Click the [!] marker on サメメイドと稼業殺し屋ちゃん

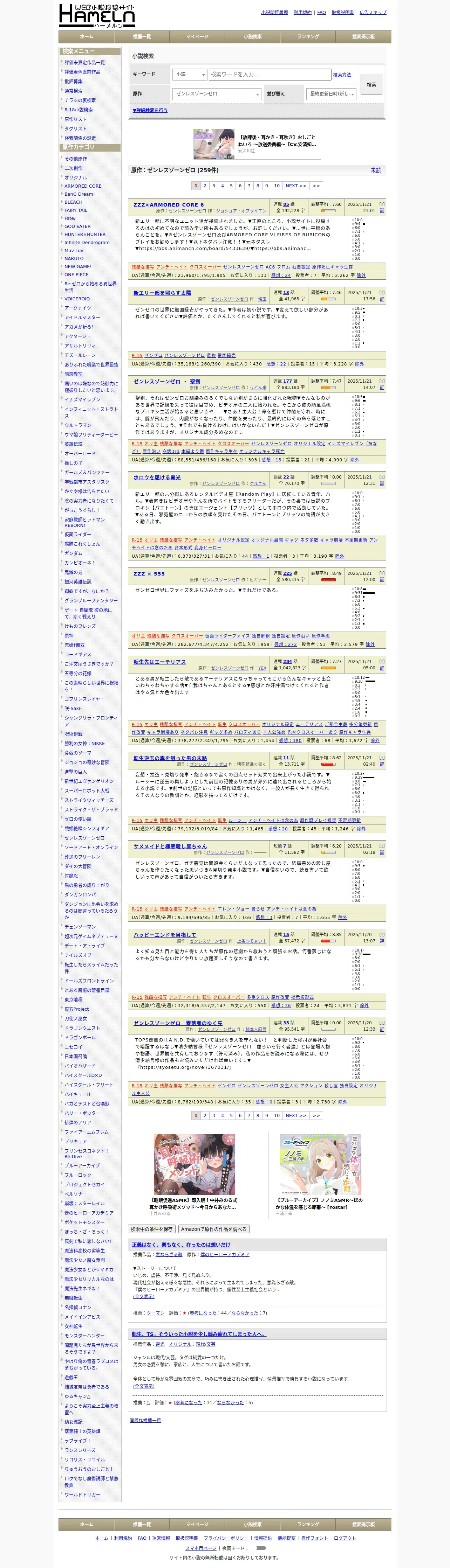coord(382,845)
